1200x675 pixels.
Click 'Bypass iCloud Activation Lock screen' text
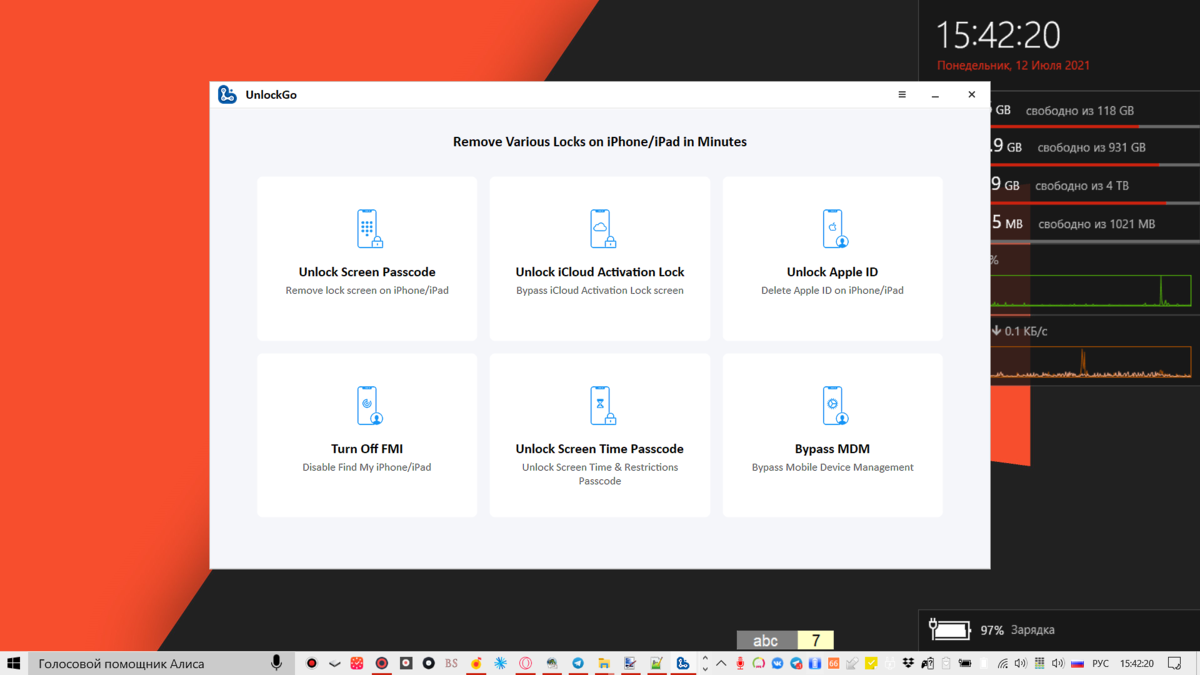pyautogui.click(x=600, y=291)
